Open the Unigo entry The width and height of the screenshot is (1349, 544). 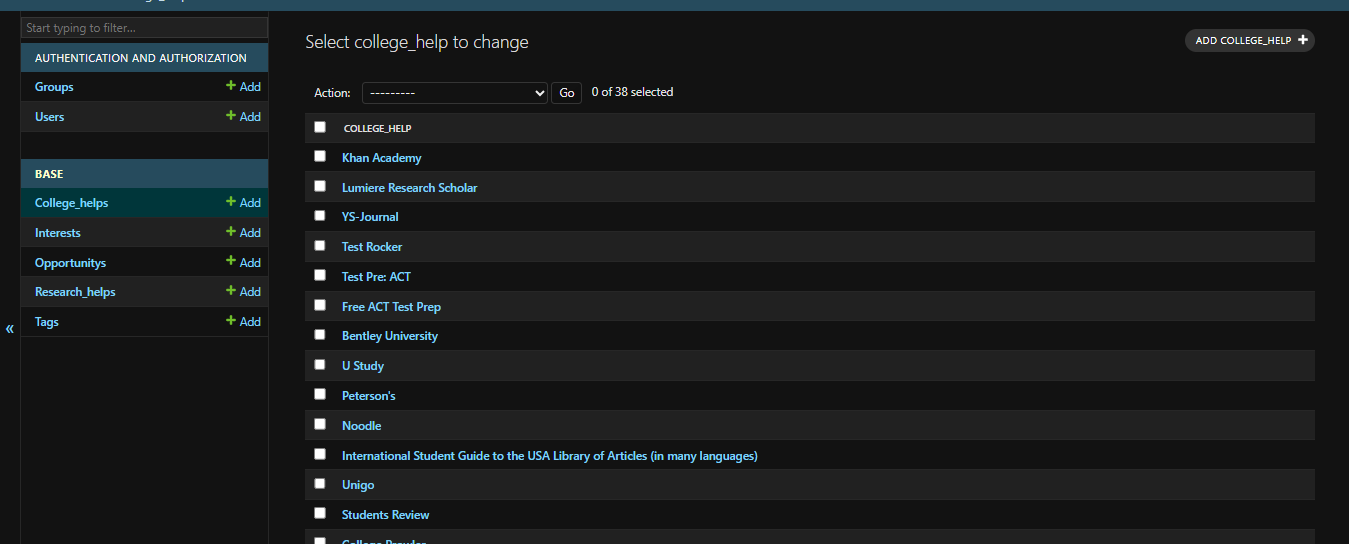point(358,485)
